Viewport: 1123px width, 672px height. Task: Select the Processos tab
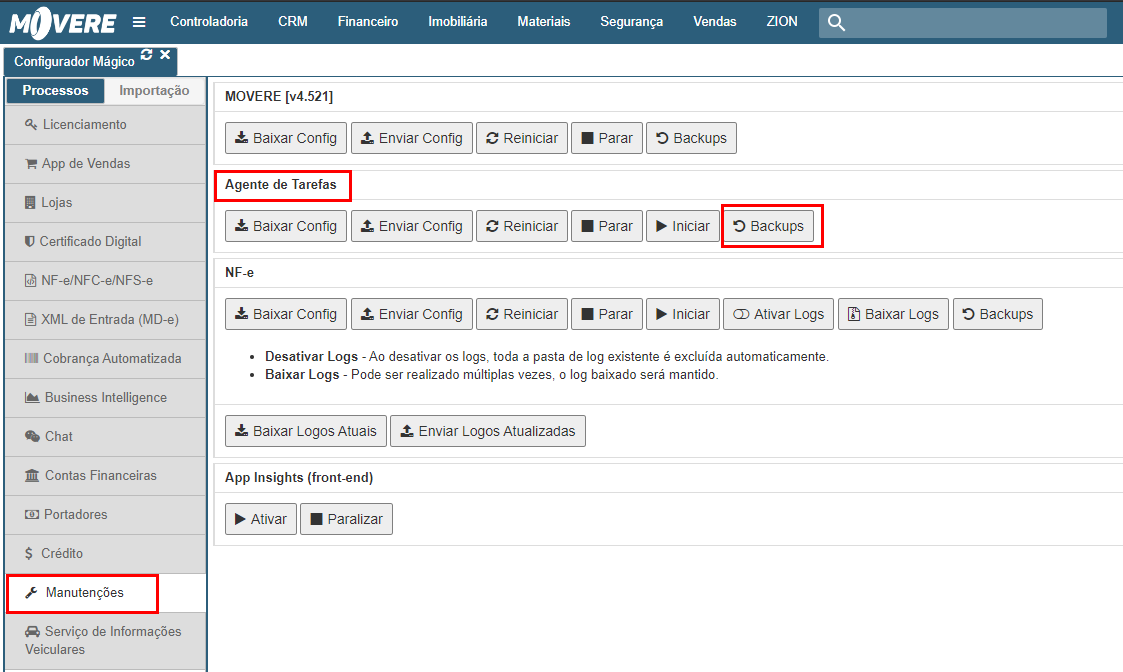(55, 90)
